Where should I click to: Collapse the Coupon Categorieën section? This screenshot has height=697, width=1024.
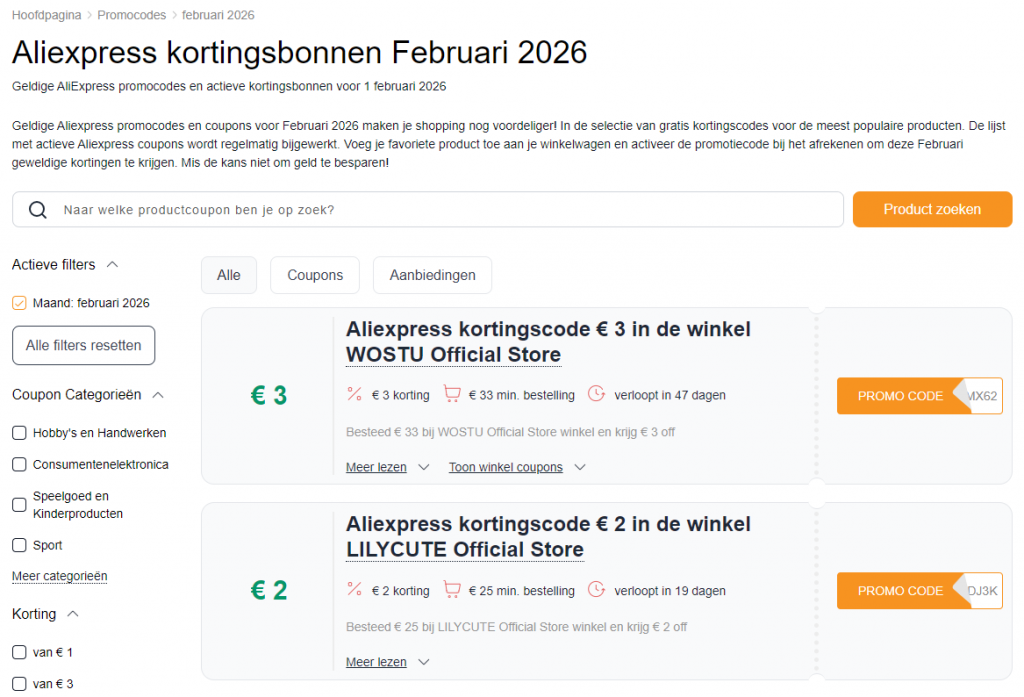pos(158,394)
